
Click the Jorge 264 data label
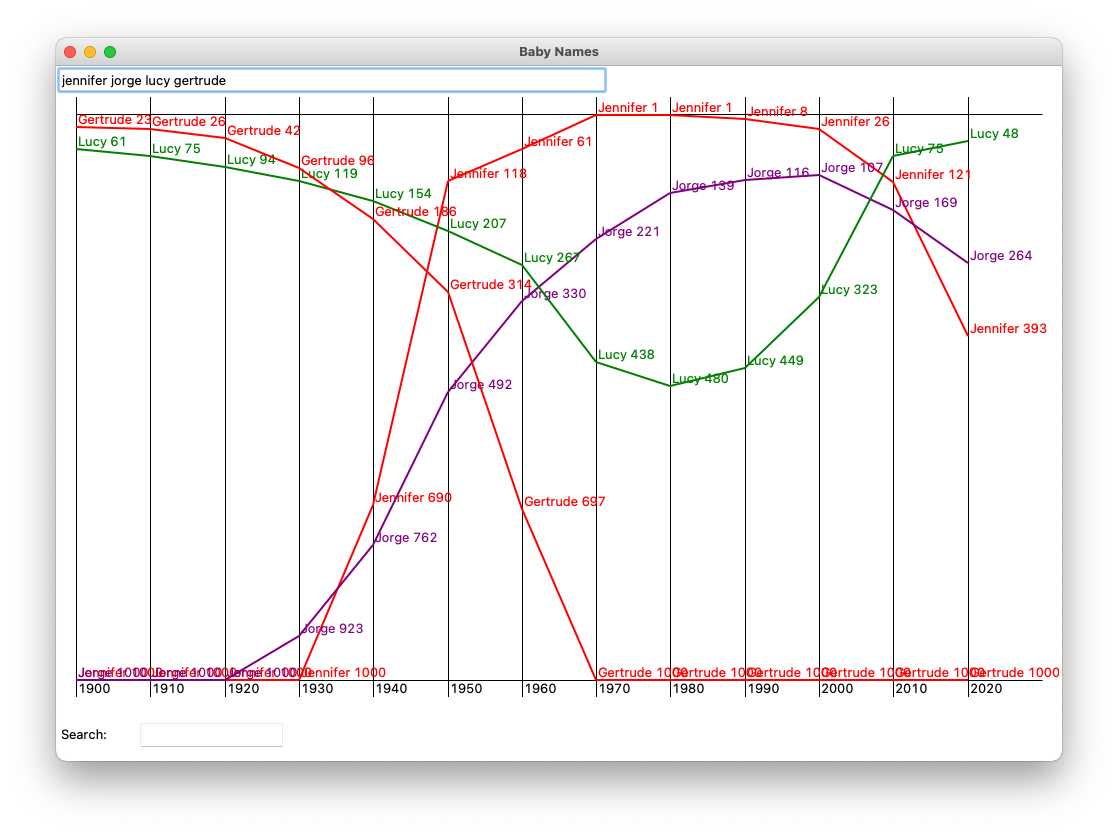click(x=1001, y=256)
